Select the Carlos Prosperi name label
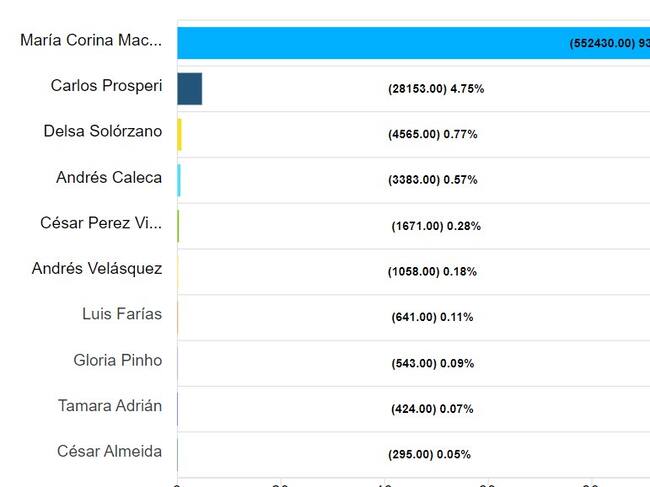The image size is (650, 487). [106, 86]
